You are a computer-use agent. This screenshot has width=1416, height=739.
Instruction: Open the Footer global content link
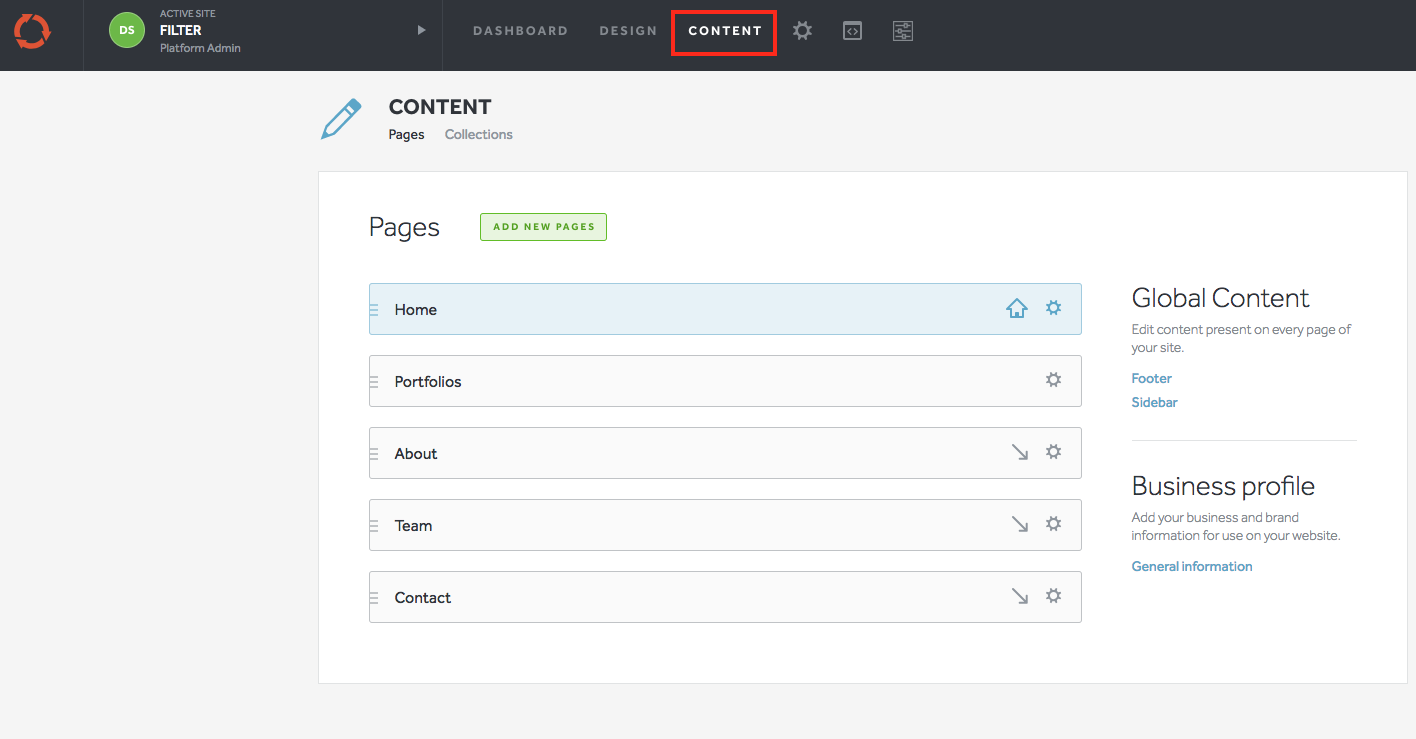coord(1151,379)
